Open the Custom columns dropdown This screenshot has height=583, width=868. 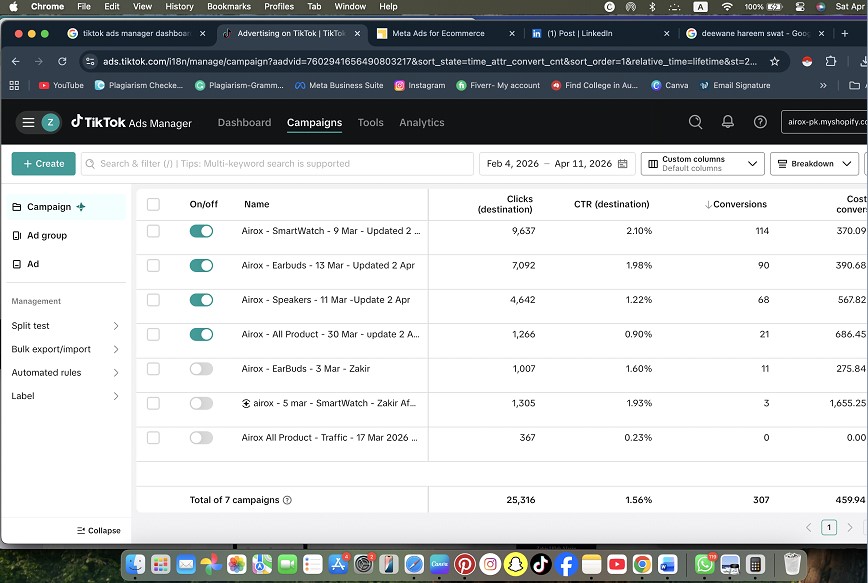(702, 164)
